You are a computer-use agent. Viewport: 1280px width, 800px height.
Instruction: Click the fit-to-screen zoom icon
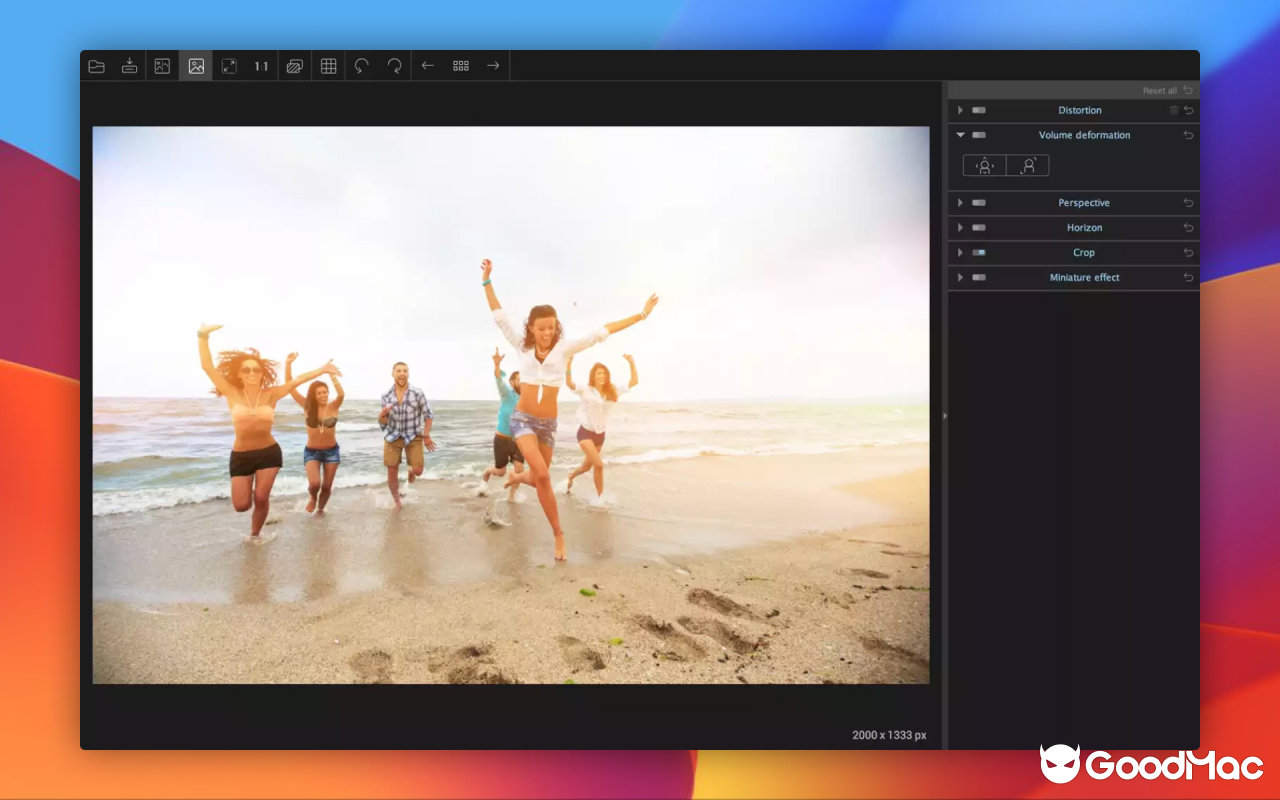click(228, 65)
